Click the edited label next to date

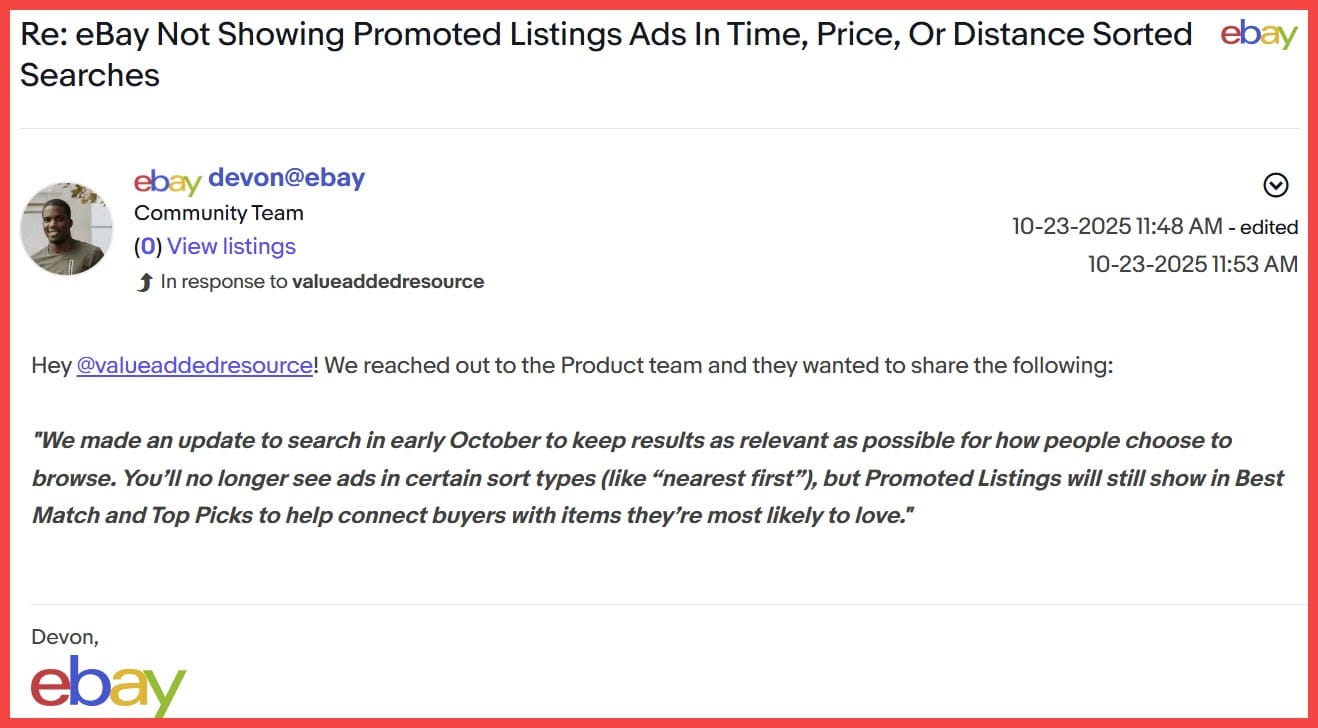tap(1269, 227)
